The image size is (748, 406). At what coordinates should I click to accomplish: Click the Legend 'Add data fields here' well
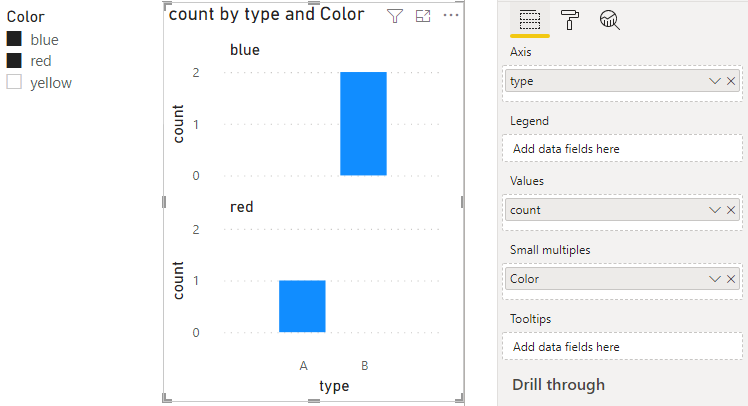(622, 149)
